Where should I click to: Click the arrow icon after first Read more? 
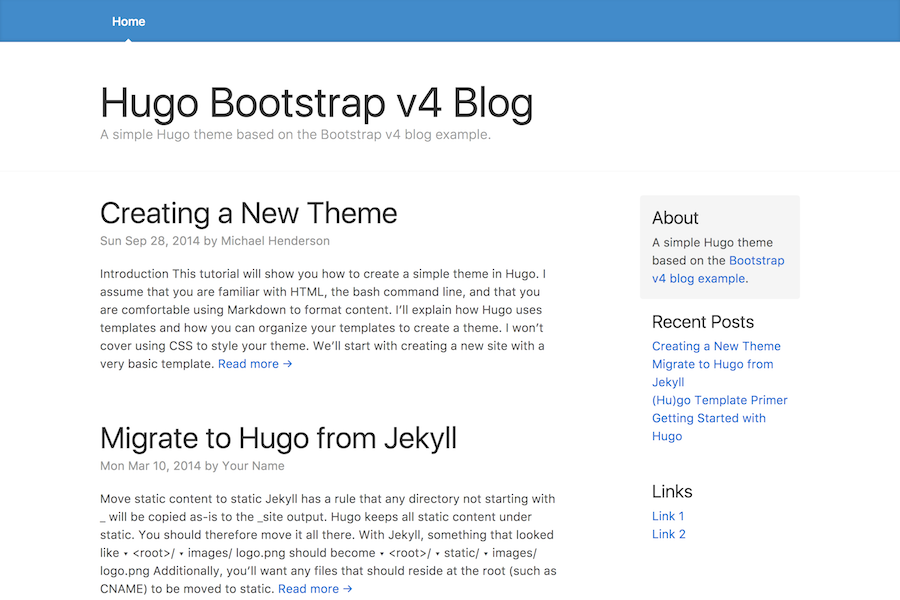tap(288, 363)
